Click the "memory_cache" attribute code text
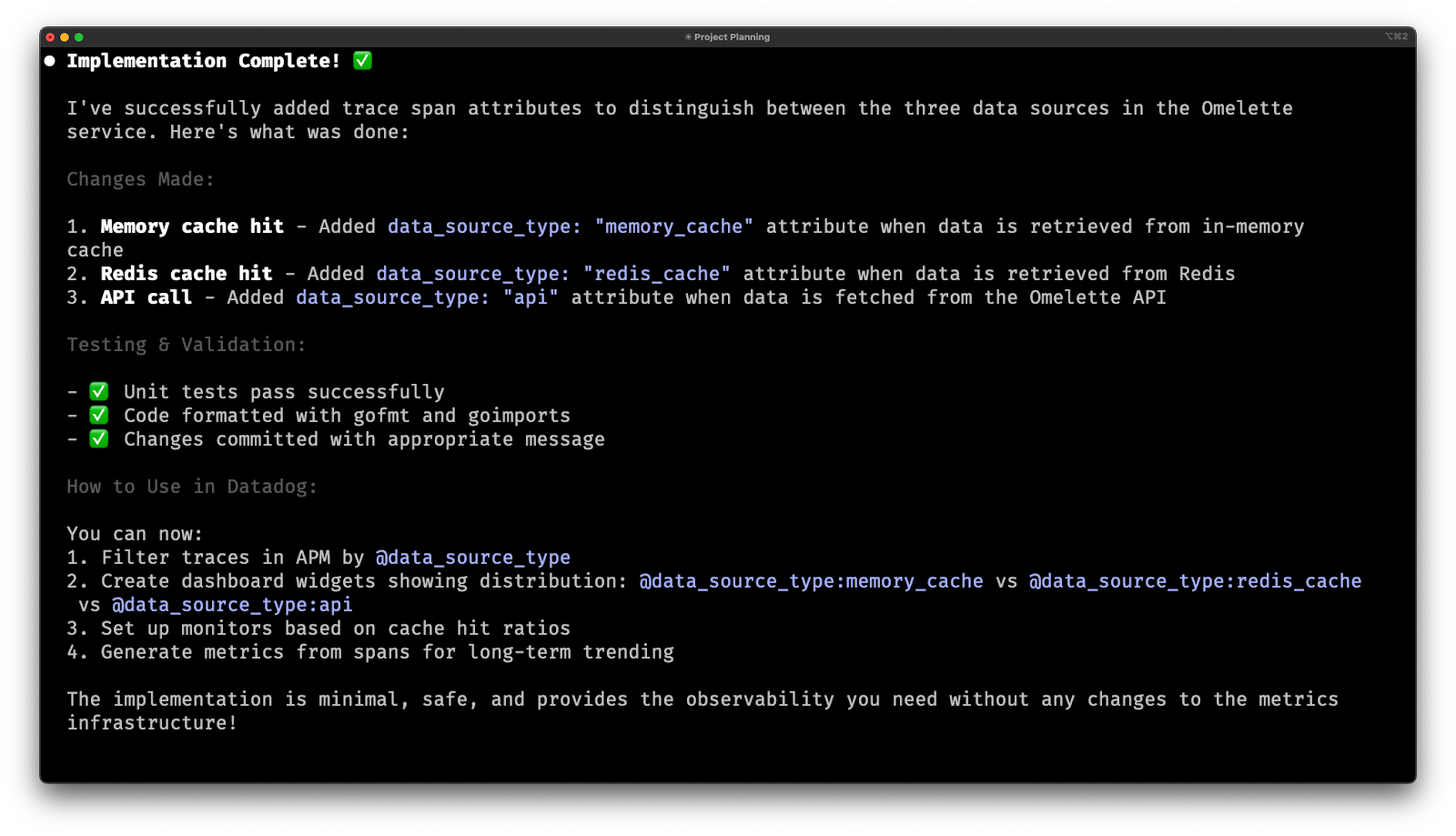Viewport: 1456px width, 836px height. 673,227
